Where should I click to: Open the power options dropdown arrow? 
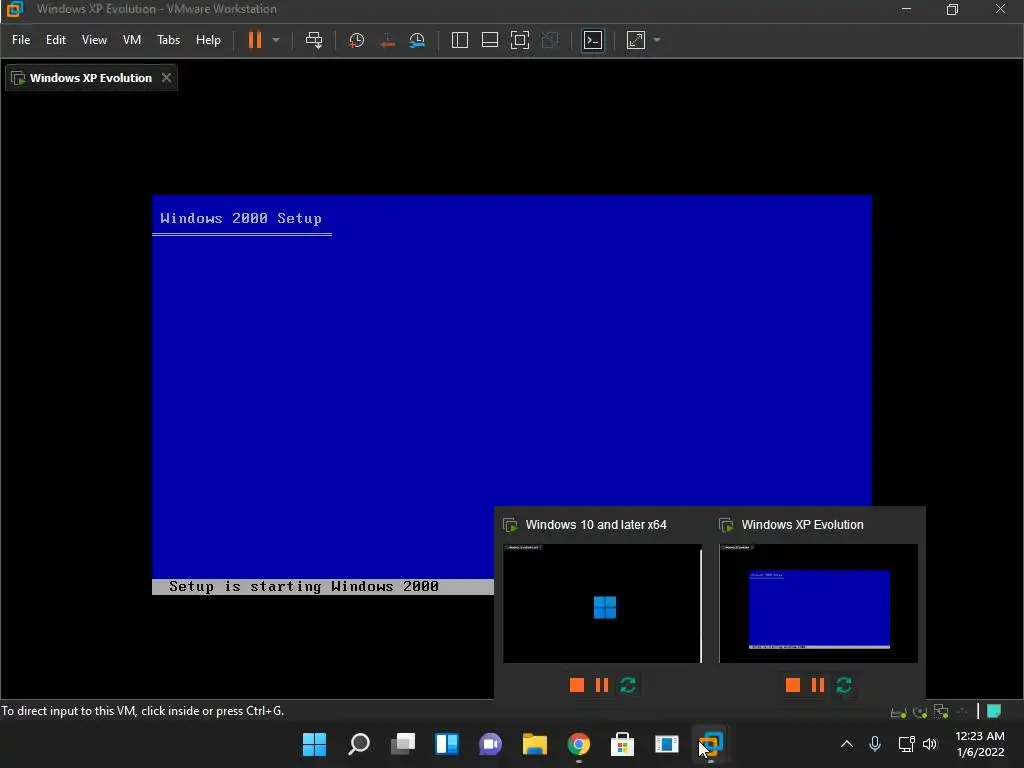pyautogui.click(x=276, y=40)
